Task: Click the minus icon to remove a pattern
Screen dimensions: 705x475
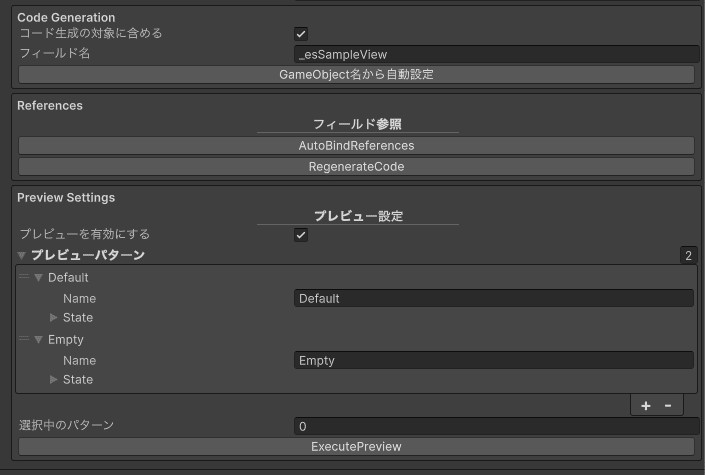Action: (668, 405)
